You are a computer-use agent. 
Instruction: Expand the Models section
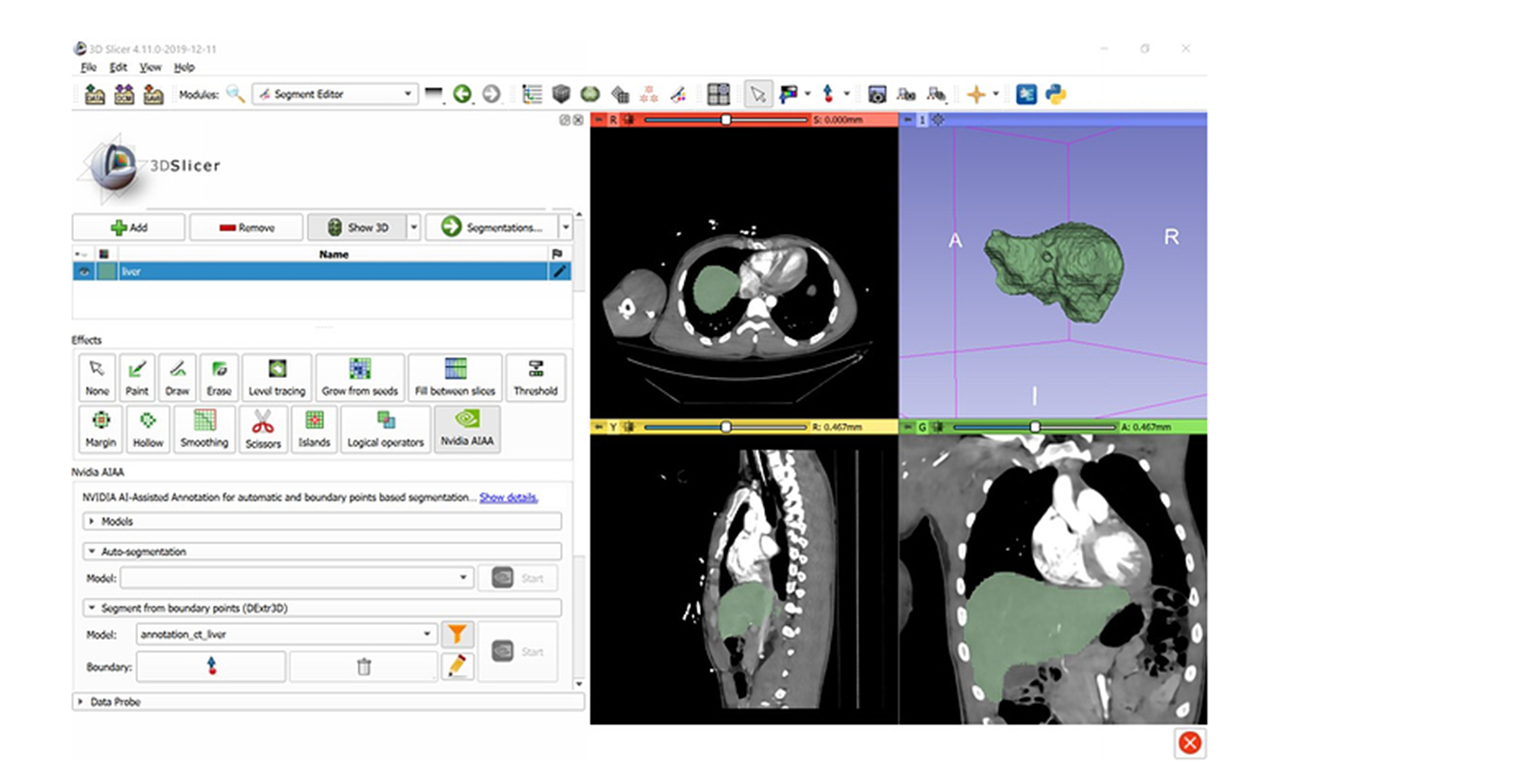322,521
